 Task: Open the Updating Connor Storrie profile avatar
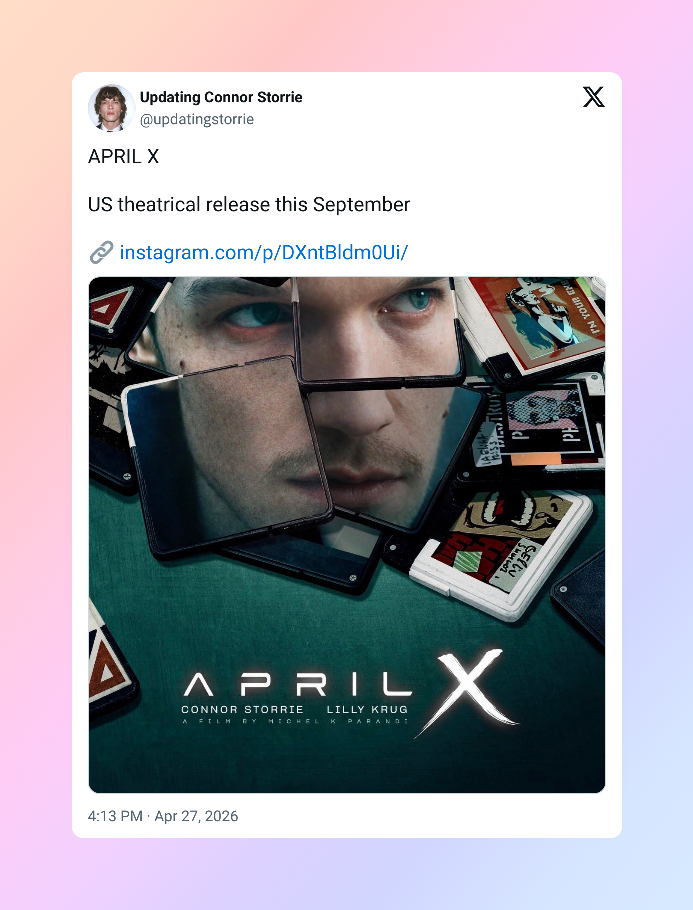111,108
